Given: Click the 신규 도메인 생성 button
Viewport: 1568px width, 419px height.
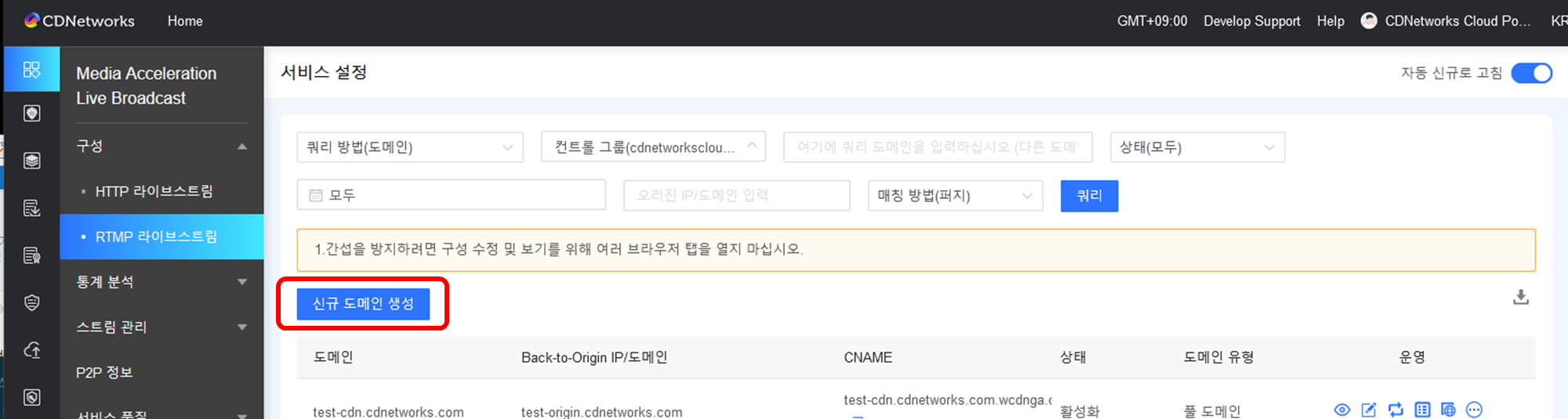Looking at the screenshot, I should coord(363,304).
